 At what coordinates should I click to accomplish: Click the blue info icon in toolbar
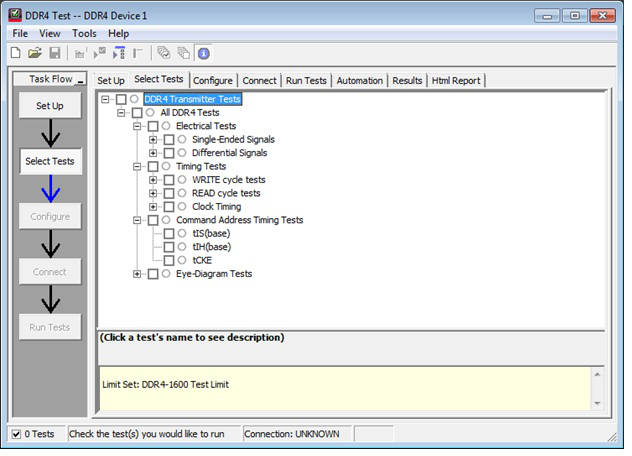204,53
